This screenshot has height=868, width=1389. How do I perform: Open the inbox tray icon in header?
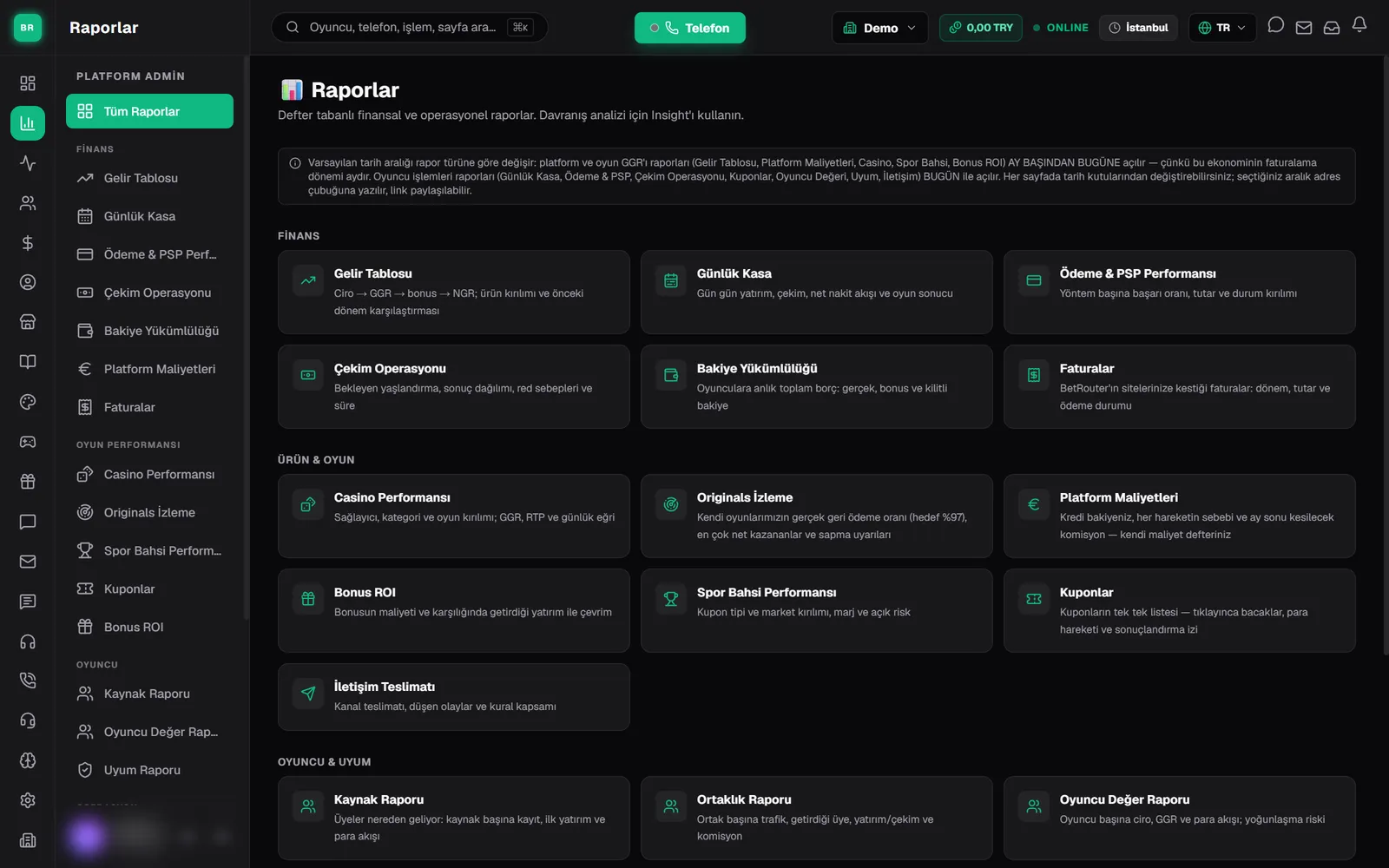[1331, 28]
